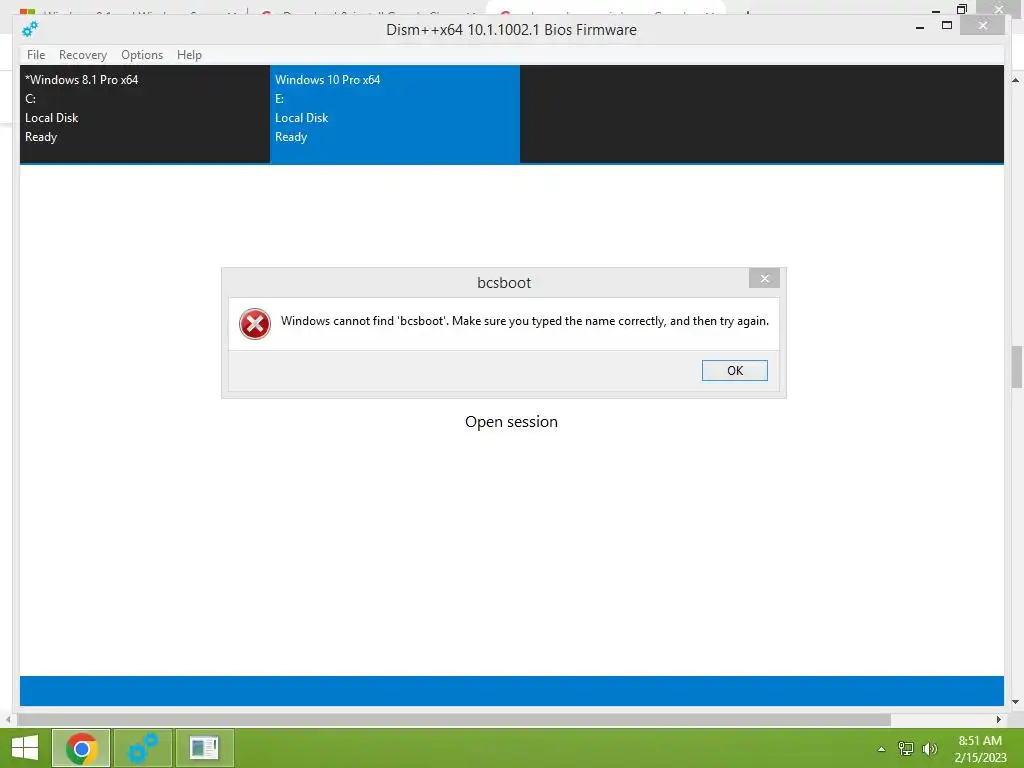
Task: Click OK in the bcsboot error dialog
Action: coord(735,370)
